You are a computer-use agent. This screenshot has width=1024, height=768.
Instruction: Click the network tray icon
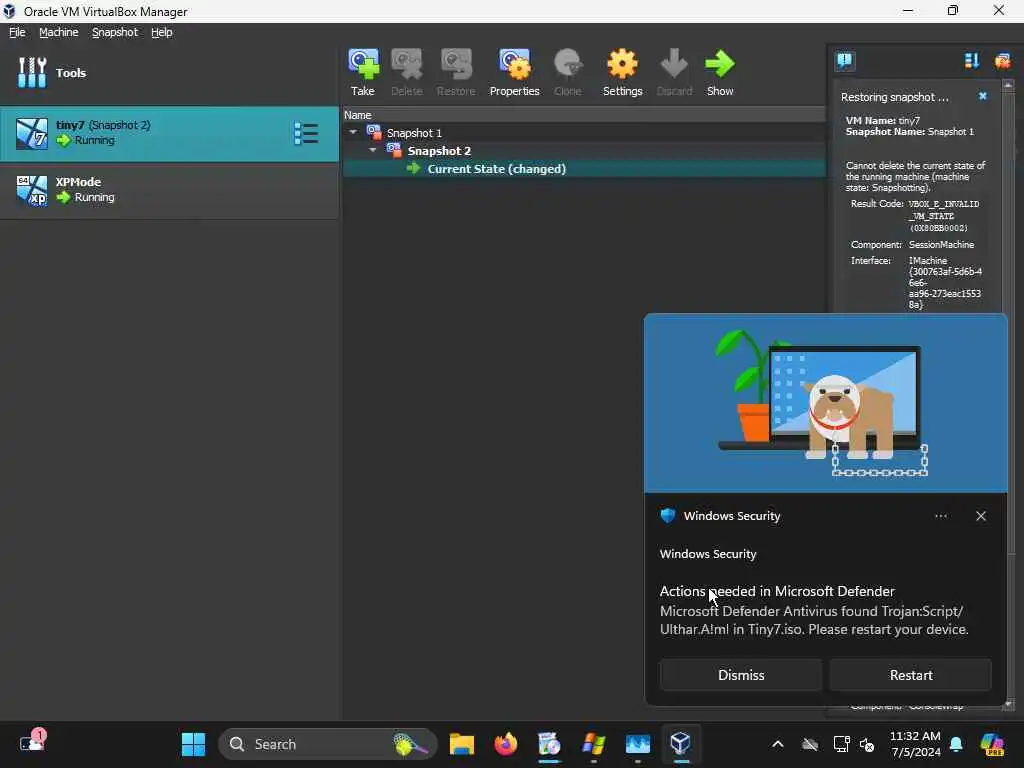point(841,744)
